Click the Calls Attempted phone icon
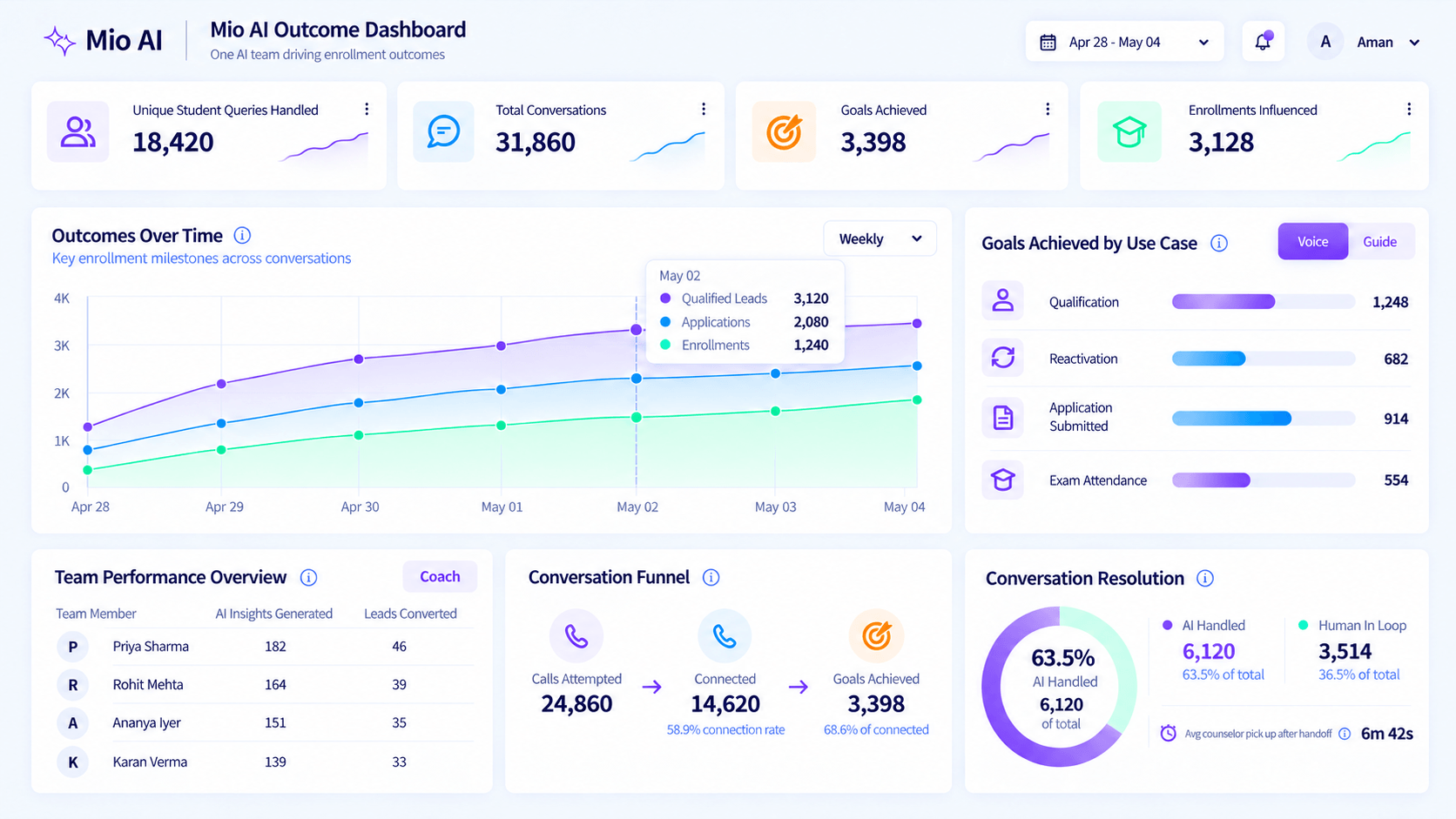The width and height of the screenshot is (1456, 819). tap(576, 636)
